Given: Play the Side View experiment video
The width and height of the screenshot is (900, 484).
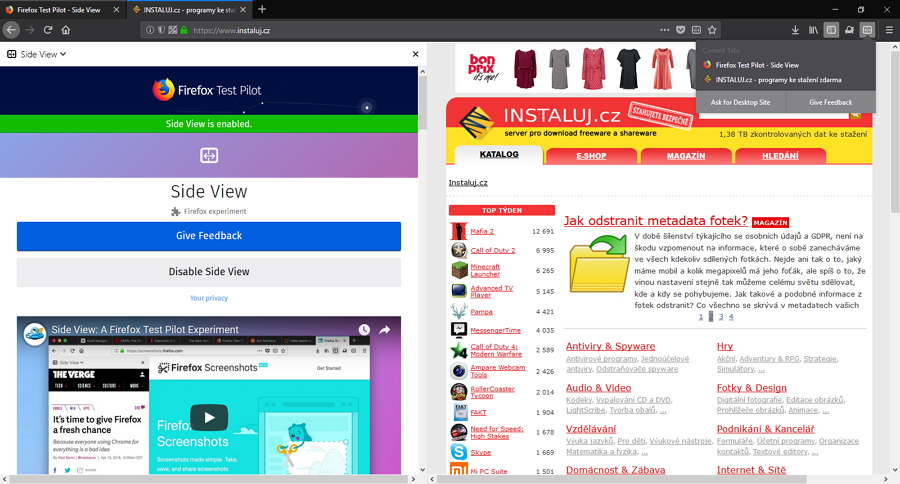Looking at the screenshot, I should (209, 417).
